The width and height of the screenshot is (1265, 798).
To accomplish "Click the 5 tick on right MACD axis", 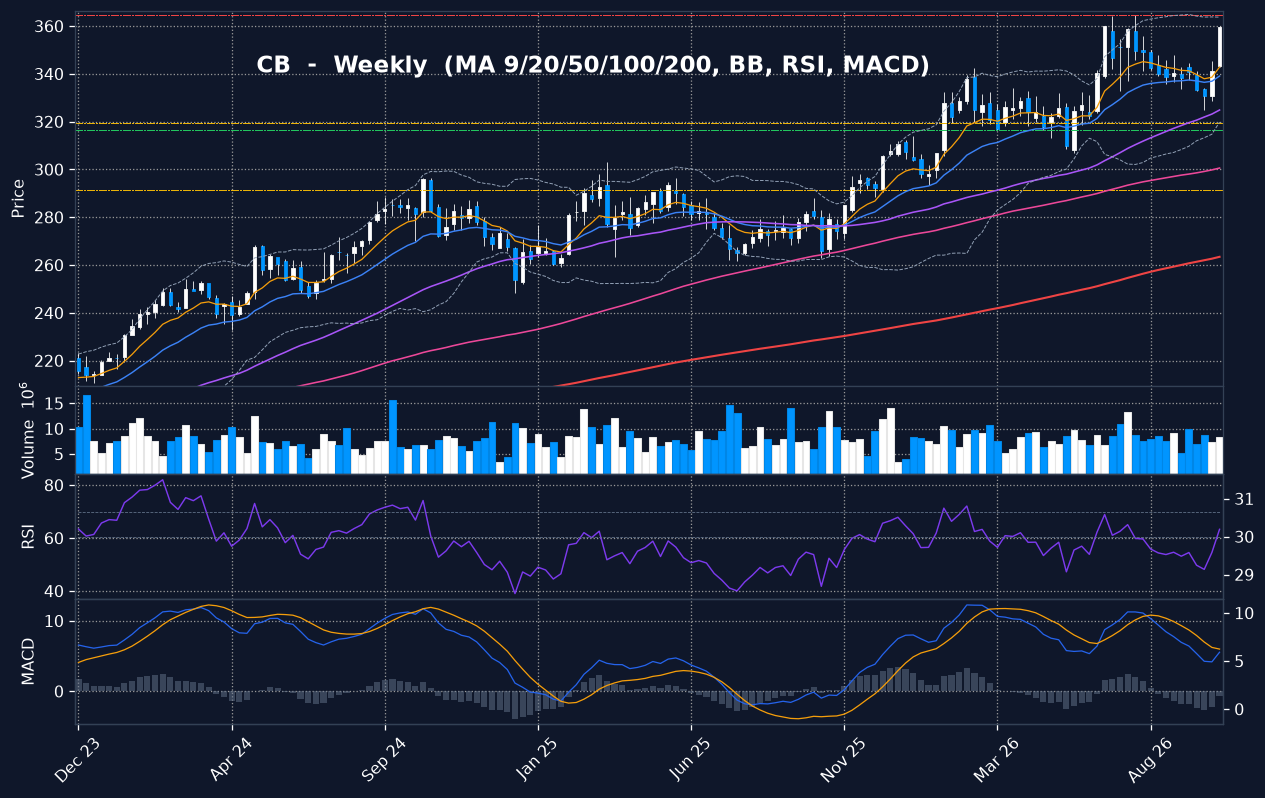I will tap(1237, 662).
